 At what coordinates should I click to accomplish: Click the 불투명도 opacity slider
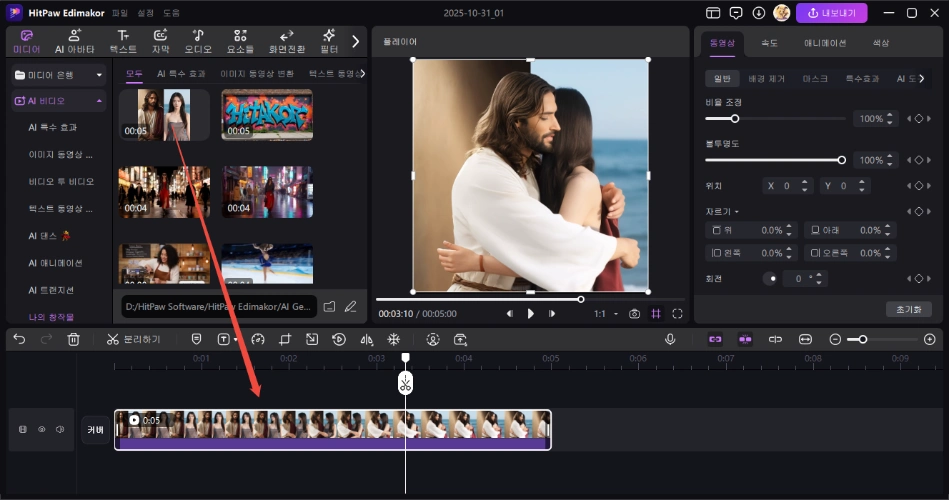[773, 160]
